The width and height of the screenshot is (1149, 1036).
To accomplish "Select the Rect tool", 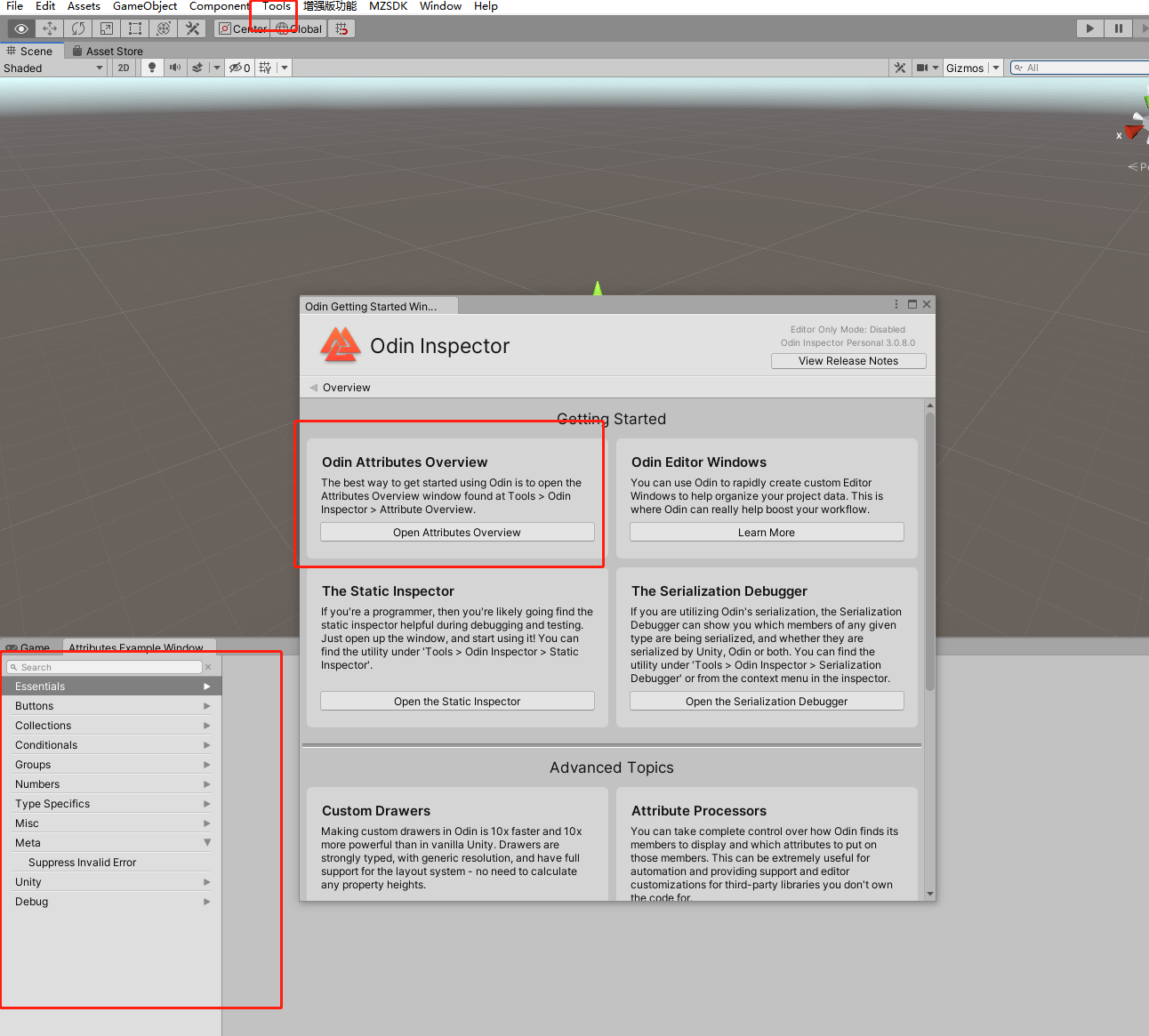I will (x=135, y=28).
